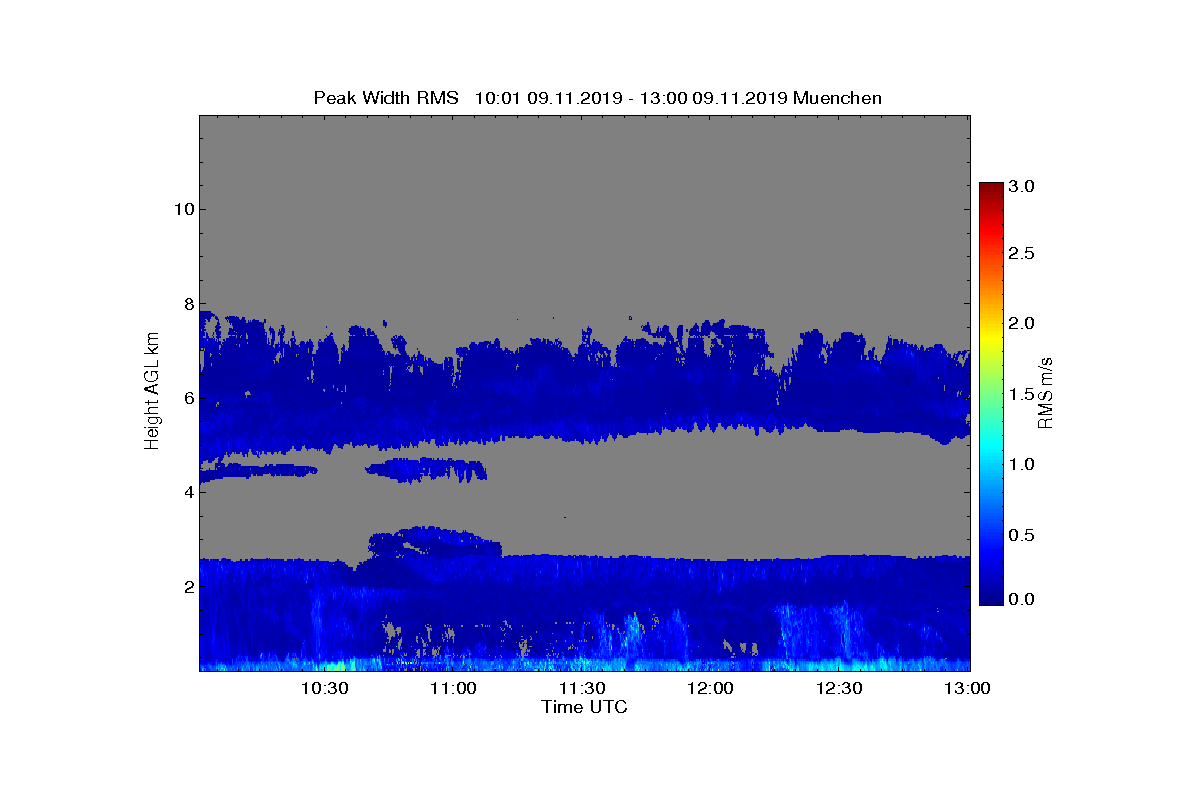1200x800 pixels.
Task: Click the 11:00 time axis label
Action: pyautogui.click(x=453, y=688)
